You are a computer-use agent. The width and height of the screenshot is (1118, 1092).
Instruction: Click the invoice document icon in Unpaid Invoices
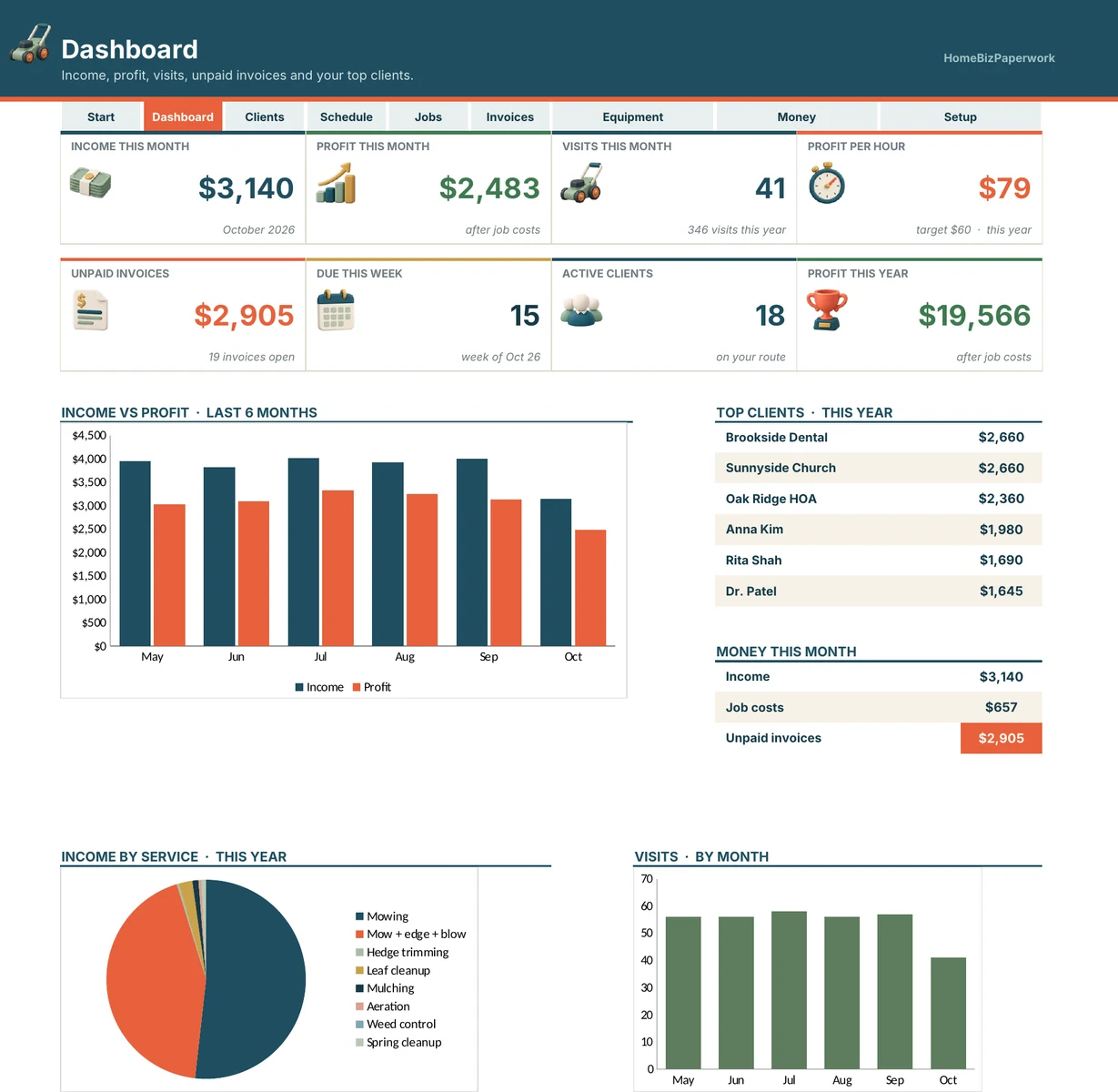90,310
